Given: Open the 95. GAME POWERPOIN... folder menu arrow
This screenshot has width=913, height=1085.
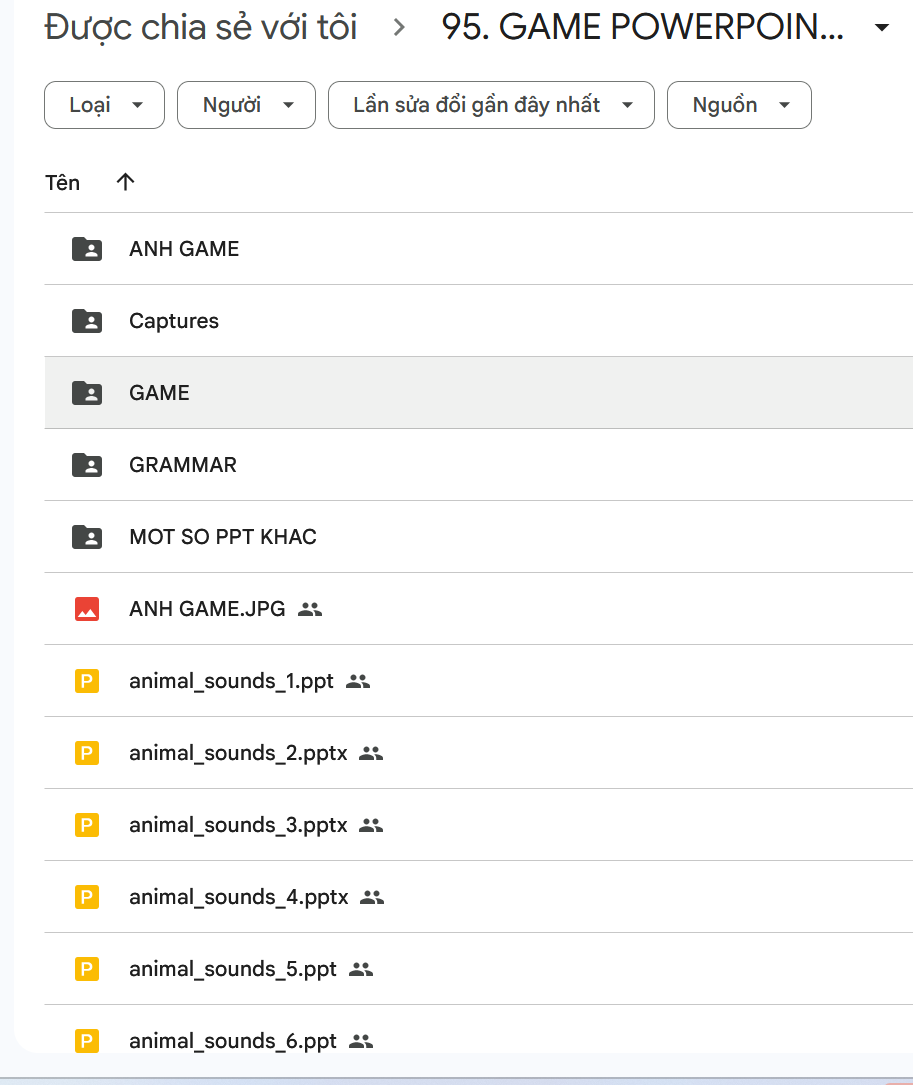Looking at the screenshot, I should coord(881,28).
